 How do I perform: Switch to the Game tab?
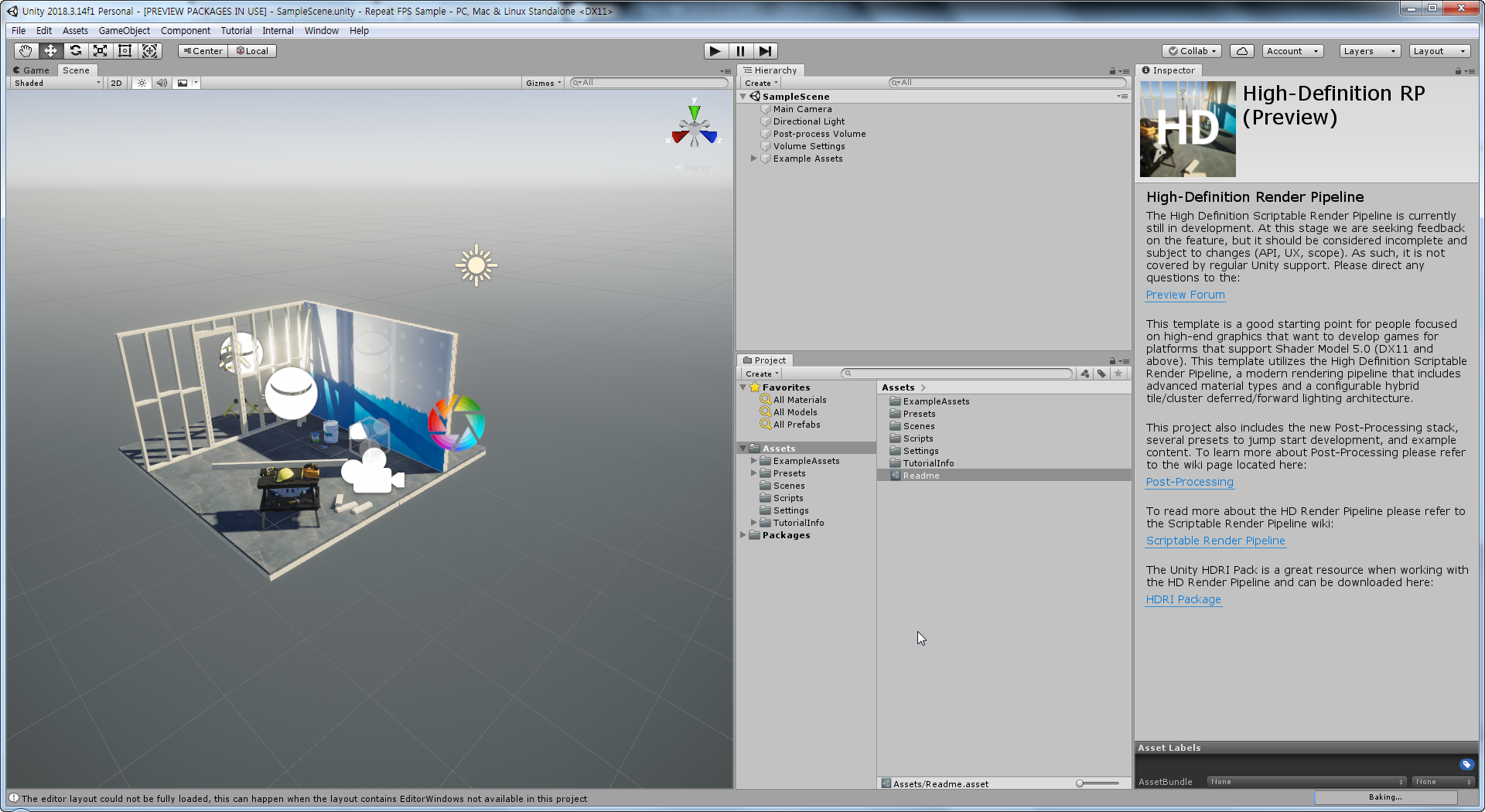32,70
